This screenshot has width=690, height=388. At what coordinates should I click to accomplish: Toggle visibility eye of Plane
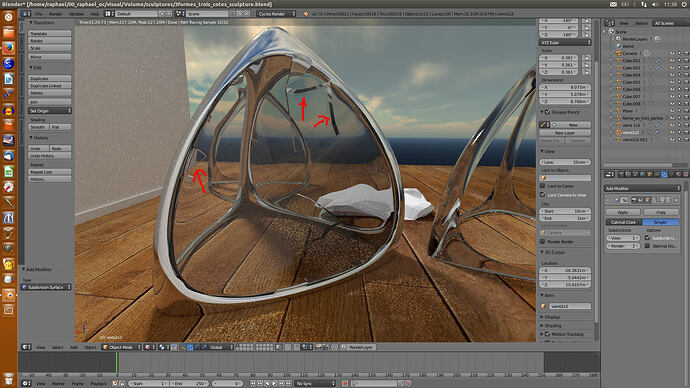click(672, 111)
